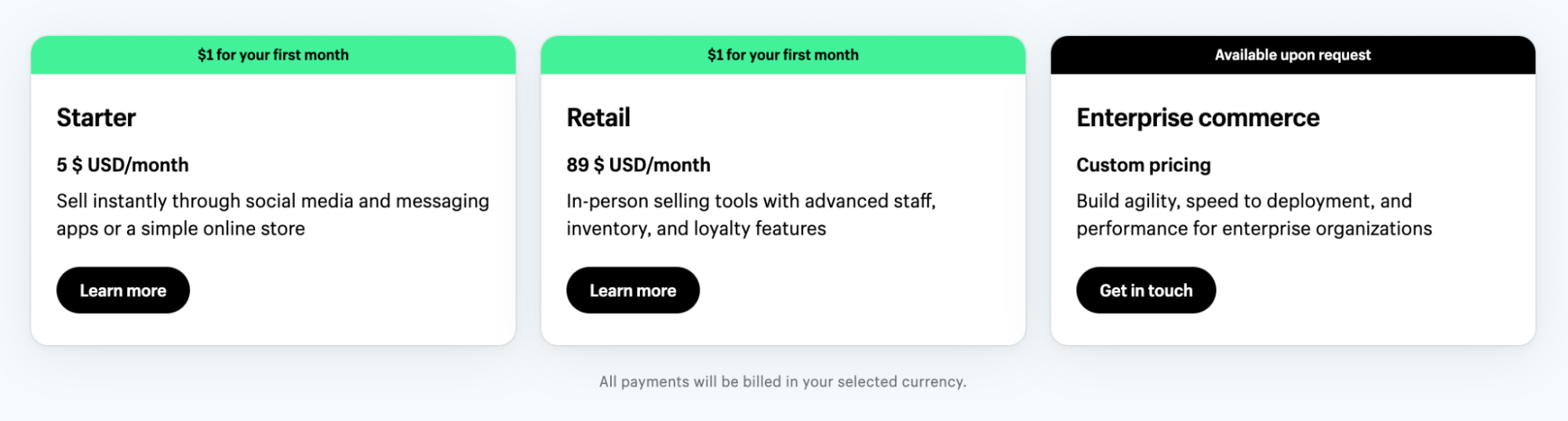Screen dimensions: 1568x421
Task: Click the Available upon request banner
Action: (x=1293, y=55)
